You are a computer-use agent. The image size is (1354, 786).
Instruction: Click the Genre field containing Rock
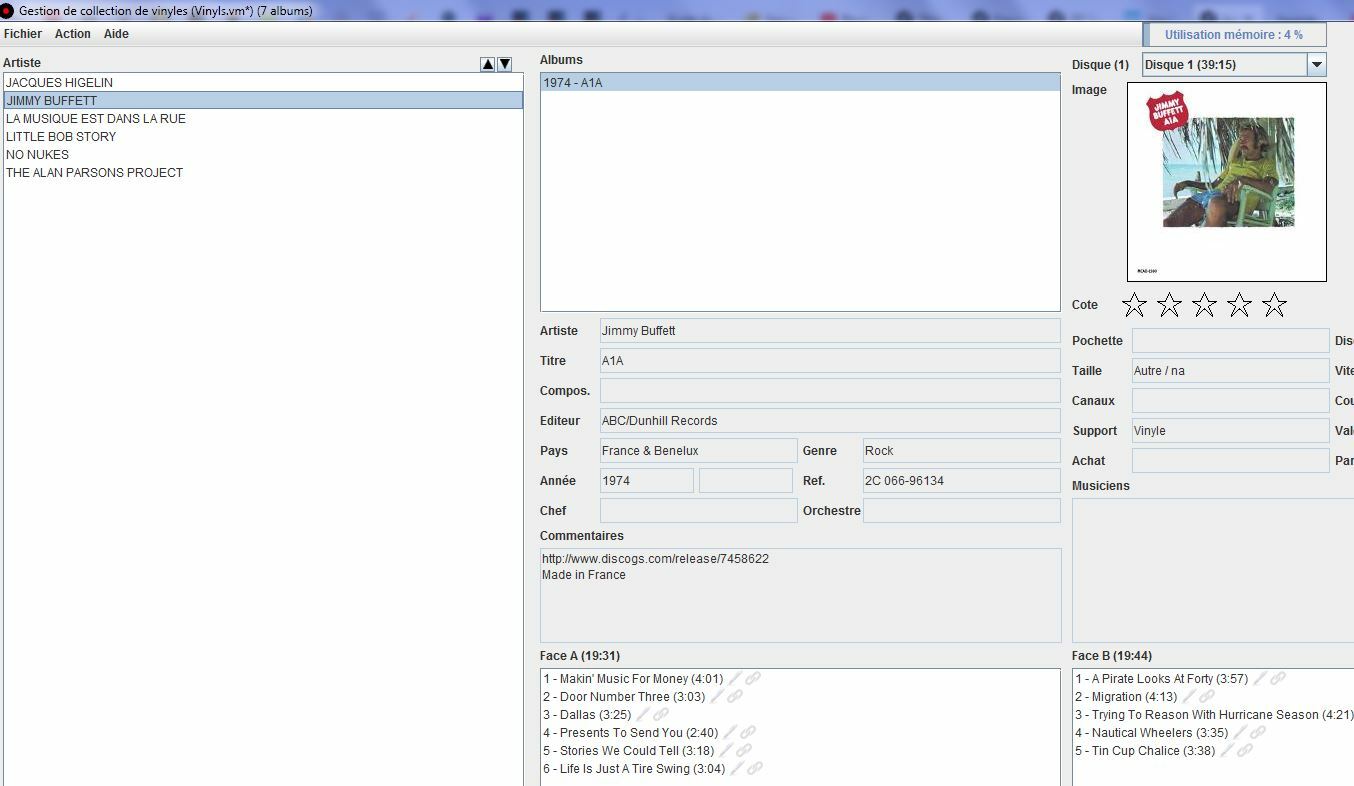961,451
